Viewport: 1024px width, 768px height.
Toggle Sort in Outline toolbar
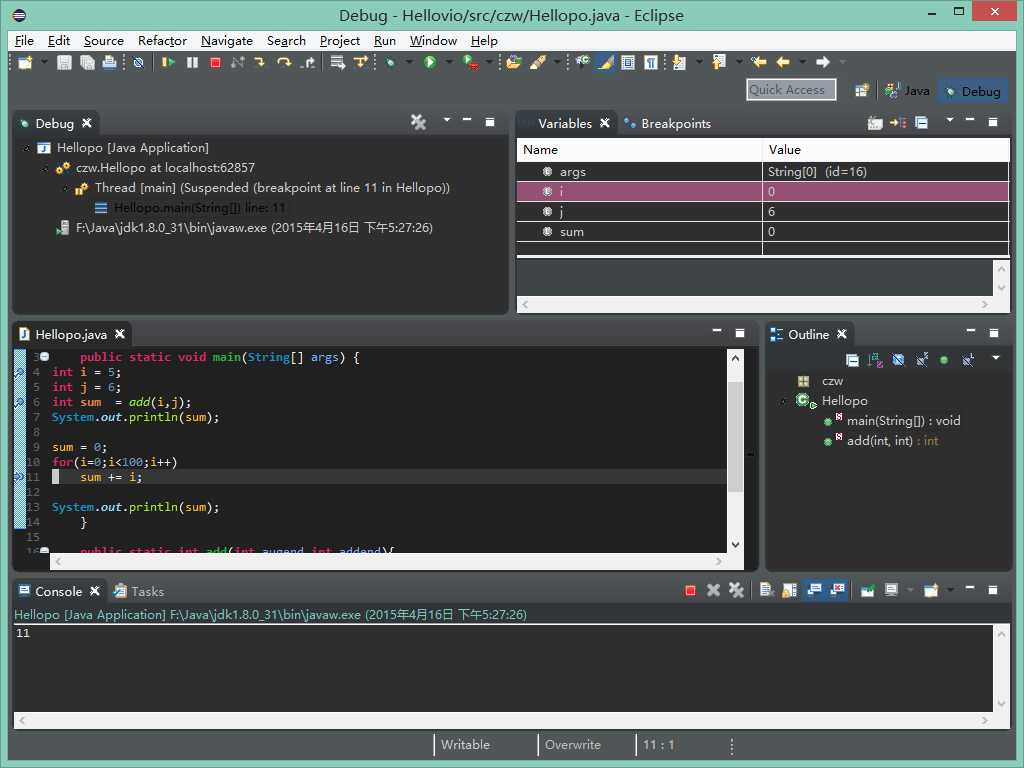pyautogui.click(x=875, y=360)
